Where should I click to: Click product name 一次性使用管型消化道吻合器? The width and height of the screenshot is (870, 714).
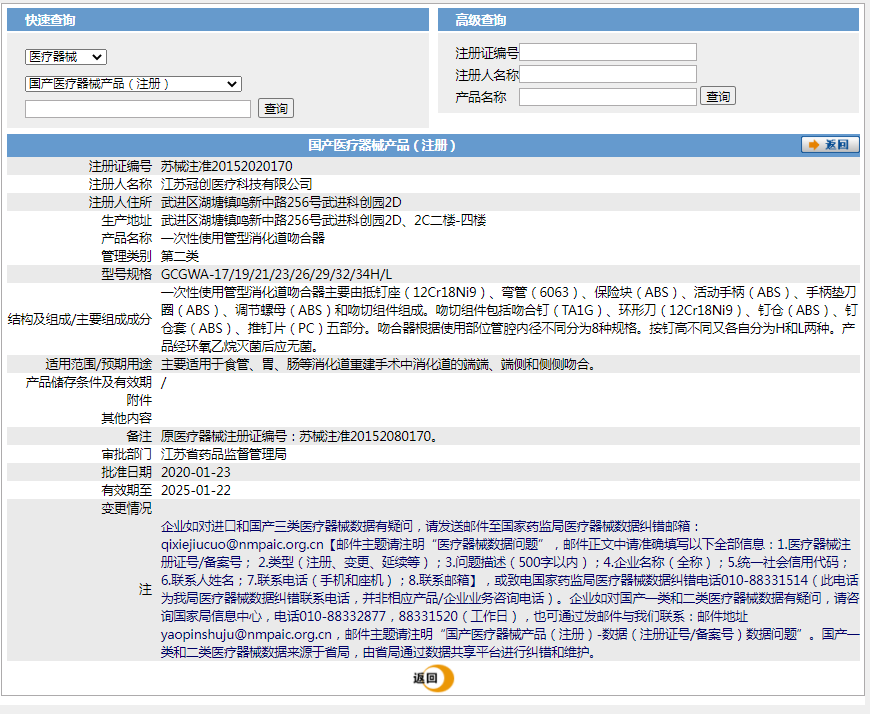click(243, 238)
